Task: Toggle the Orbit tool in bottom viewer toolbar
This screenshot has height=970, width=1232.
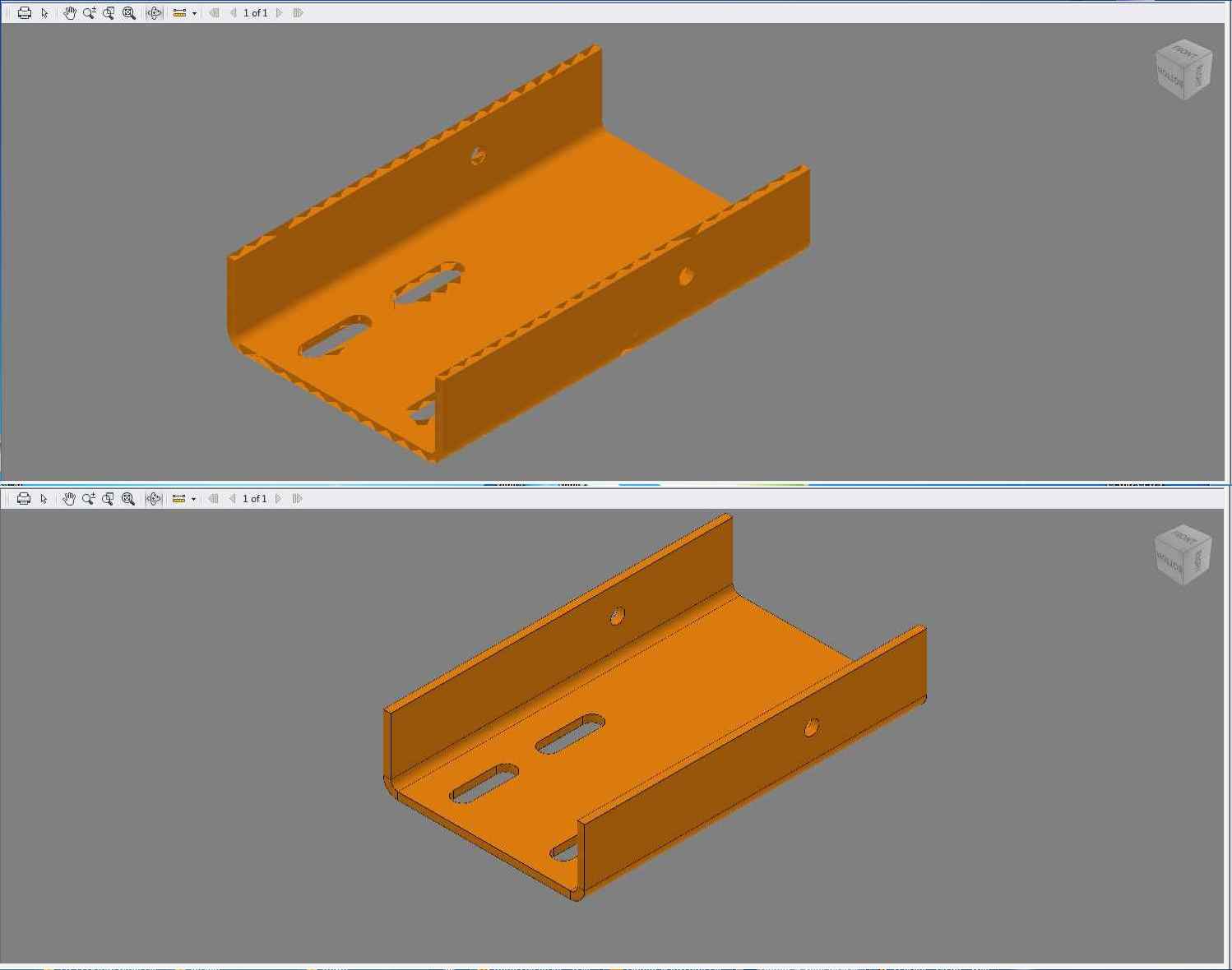Action: tap(153, 499)
